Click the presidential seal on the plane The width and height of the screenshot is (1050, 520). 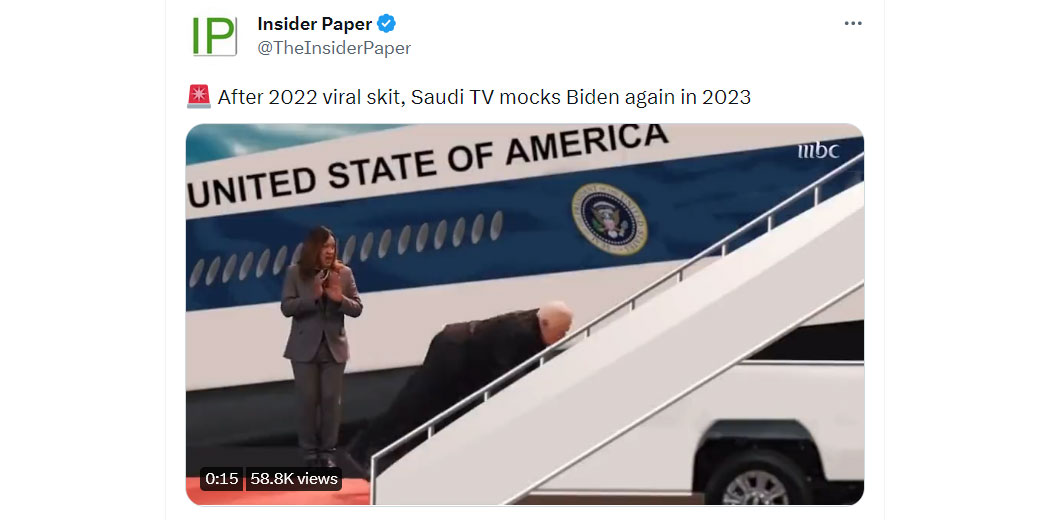pos(609,220)
